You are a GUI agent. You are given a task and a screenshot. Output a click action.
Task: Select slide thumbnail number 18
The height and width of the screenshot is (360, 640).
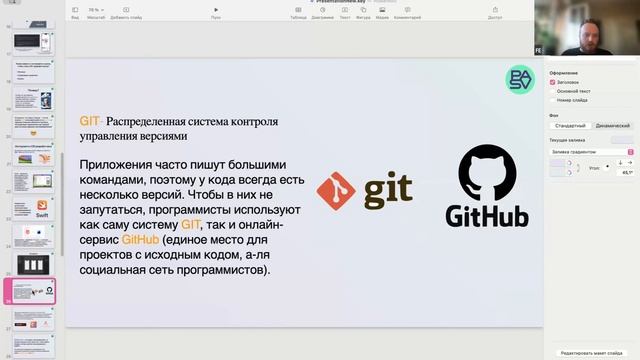pos(33,71)
